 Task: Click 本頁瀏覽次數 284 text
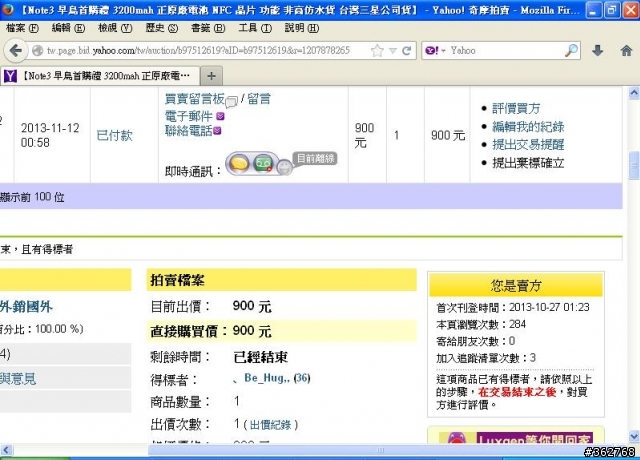[x=481, y=324]
